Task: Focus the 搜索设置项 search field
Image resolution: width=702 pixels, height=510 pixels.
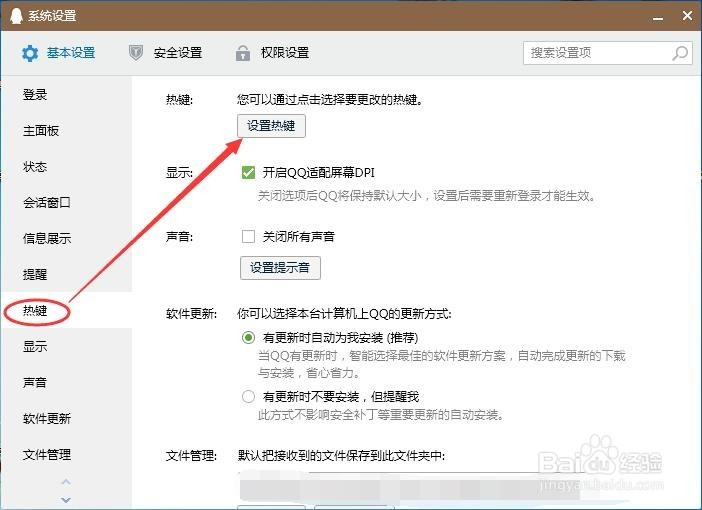Action: coord(608,53)
